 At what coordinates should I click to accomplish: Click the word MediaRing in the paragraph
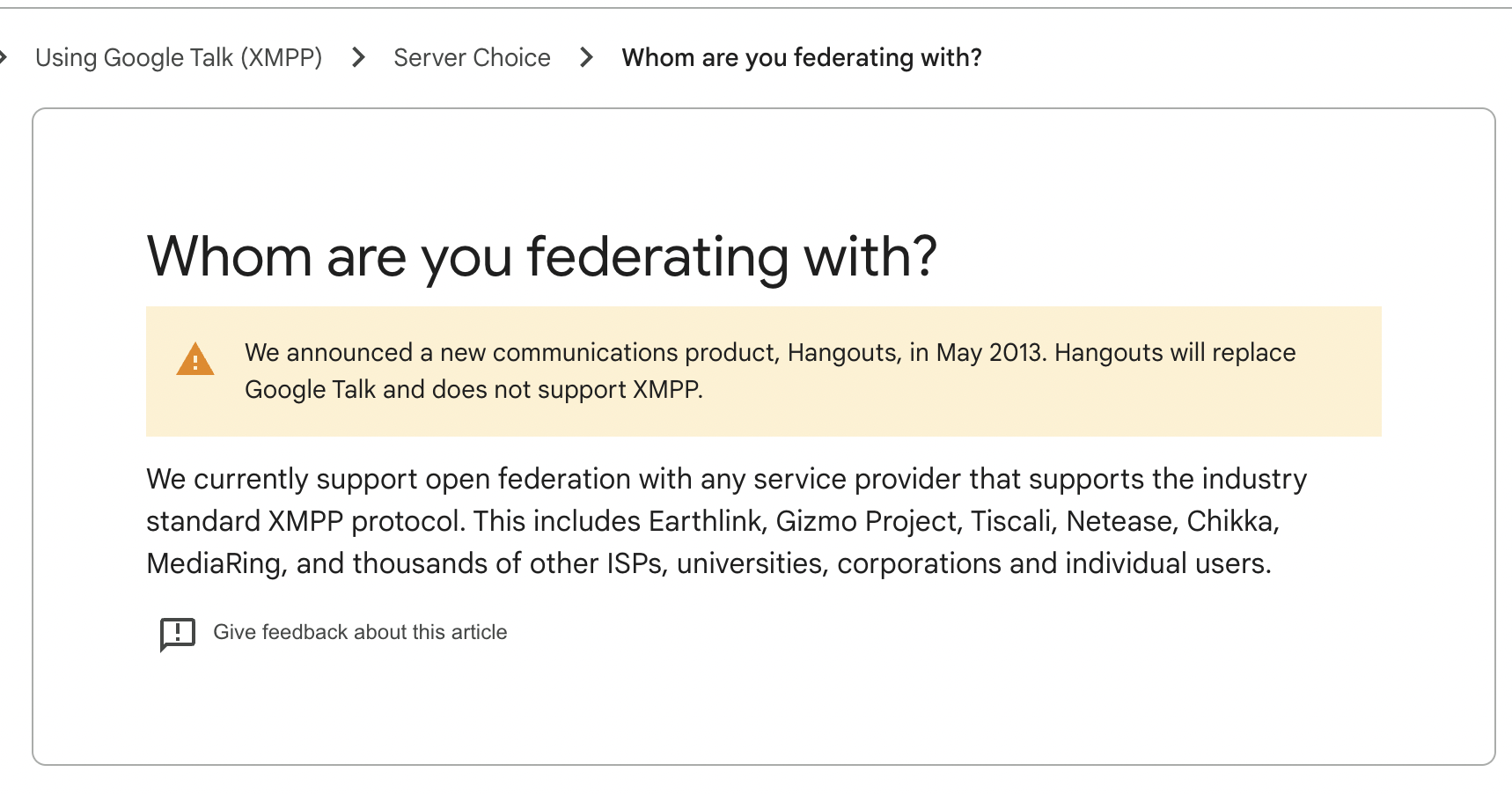pos(215,564)
